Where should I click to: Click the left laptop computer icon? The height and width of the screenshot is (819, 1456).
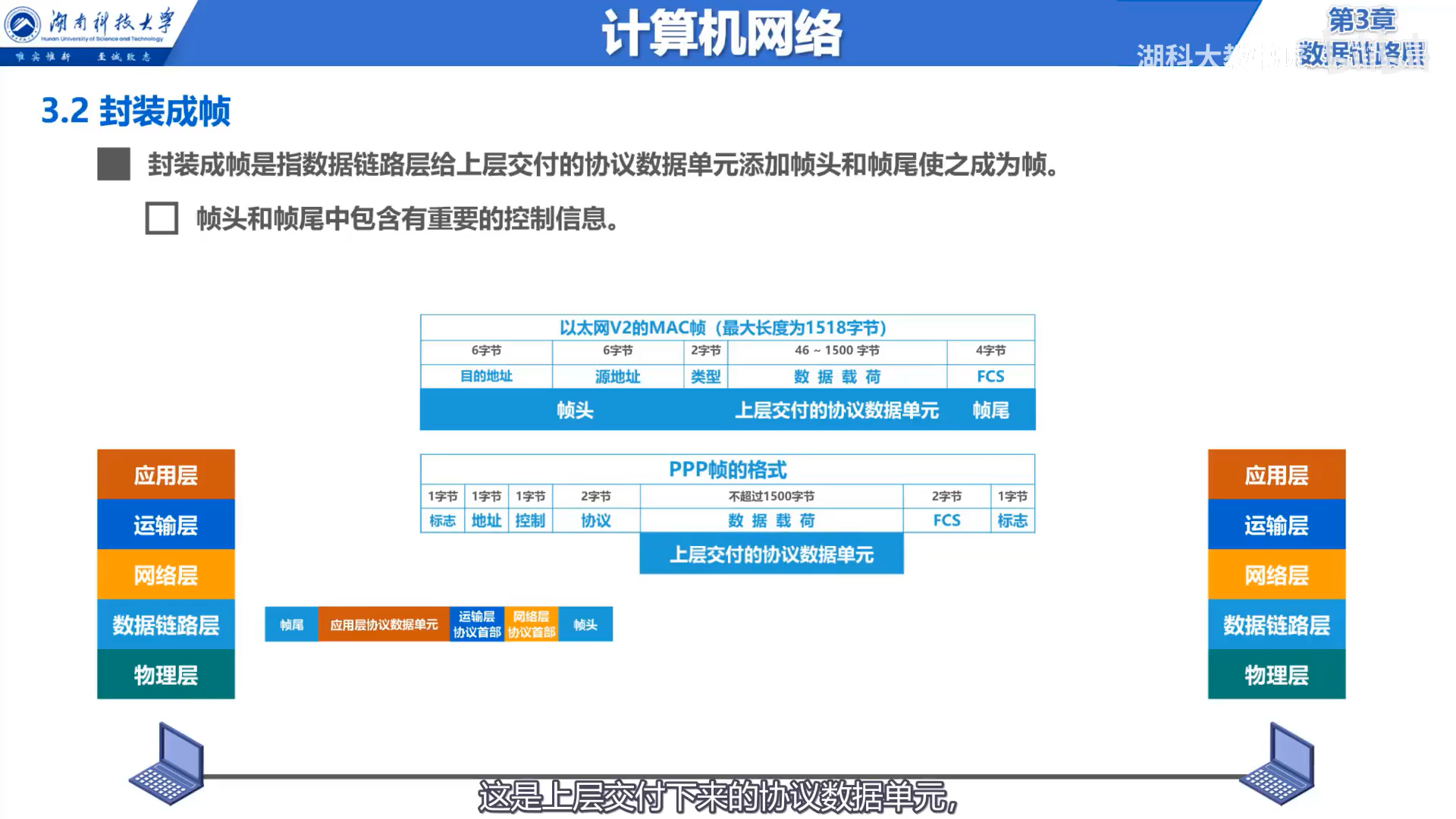point(167,764)
